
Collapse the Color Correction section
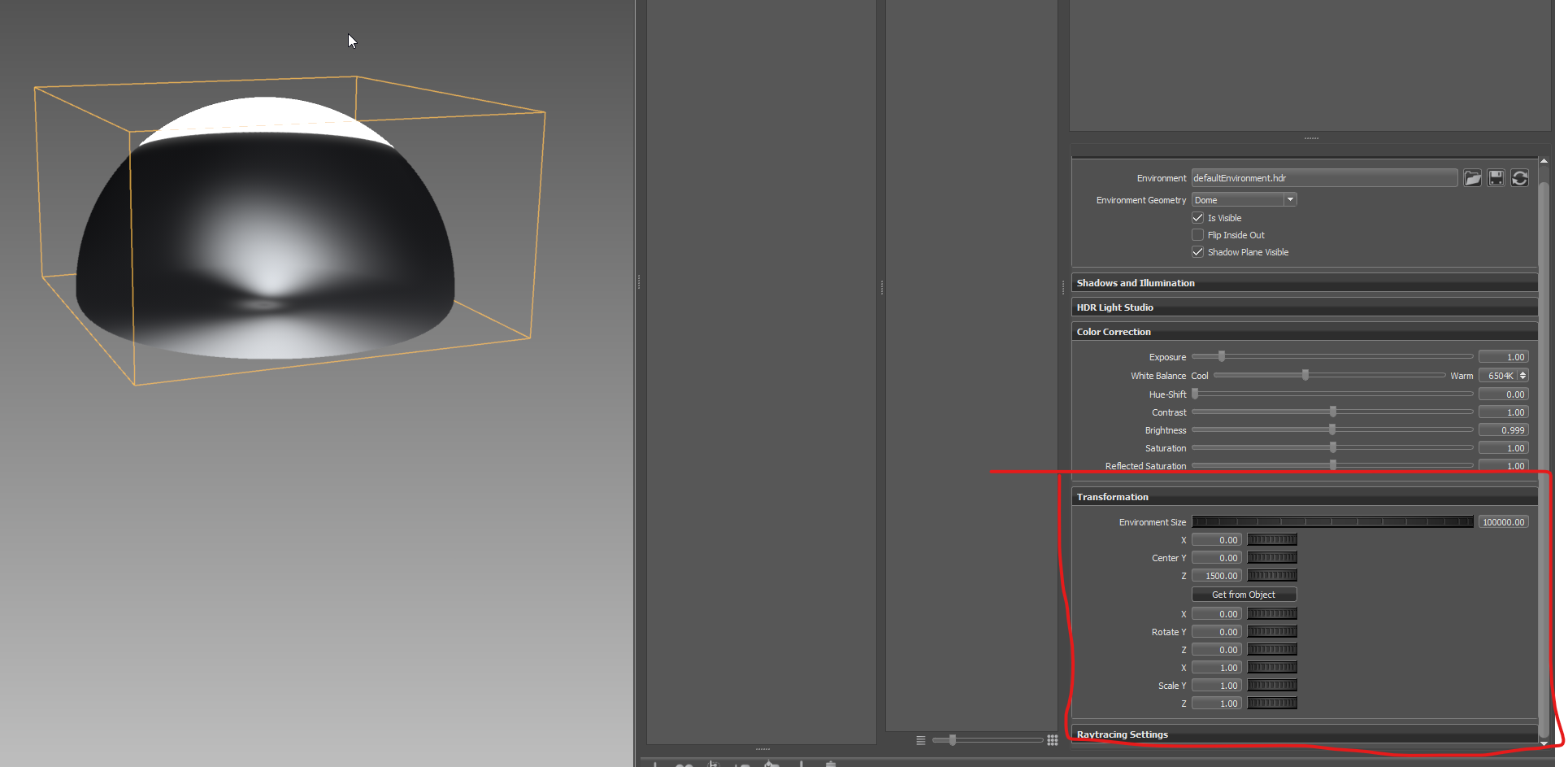click(1304, 332)
